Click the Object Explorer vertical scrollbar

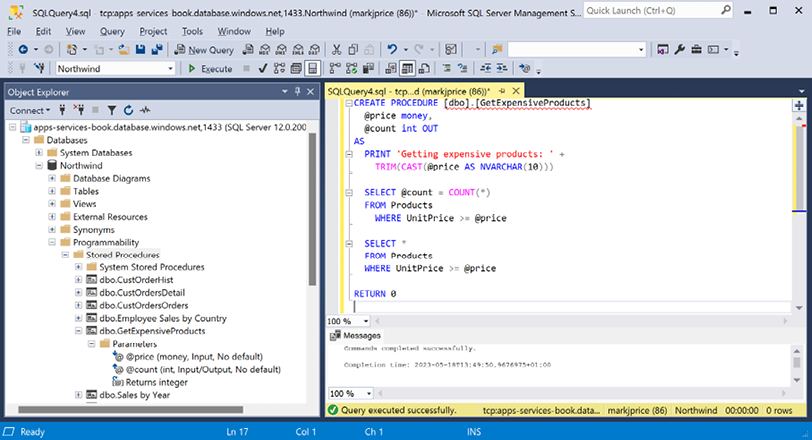pyautogui.click(x=312, y=209)
